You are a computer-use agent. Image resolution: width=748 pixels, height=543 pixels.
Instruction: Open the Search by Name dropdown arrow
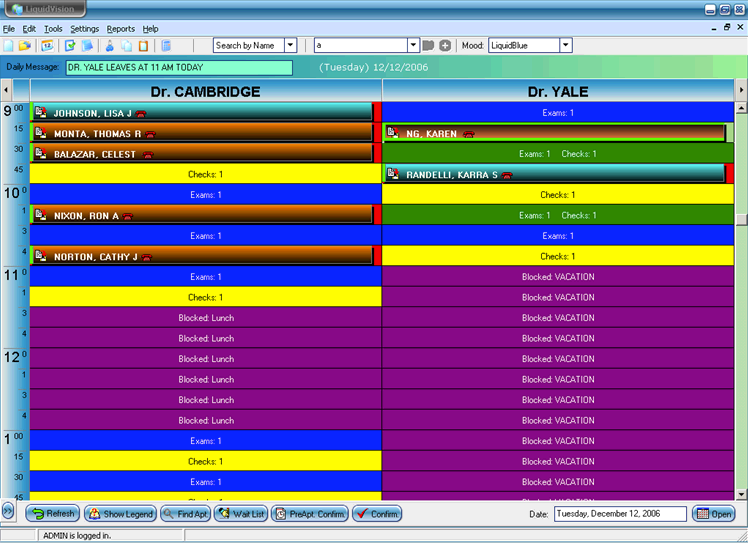(x=291, y=45)
